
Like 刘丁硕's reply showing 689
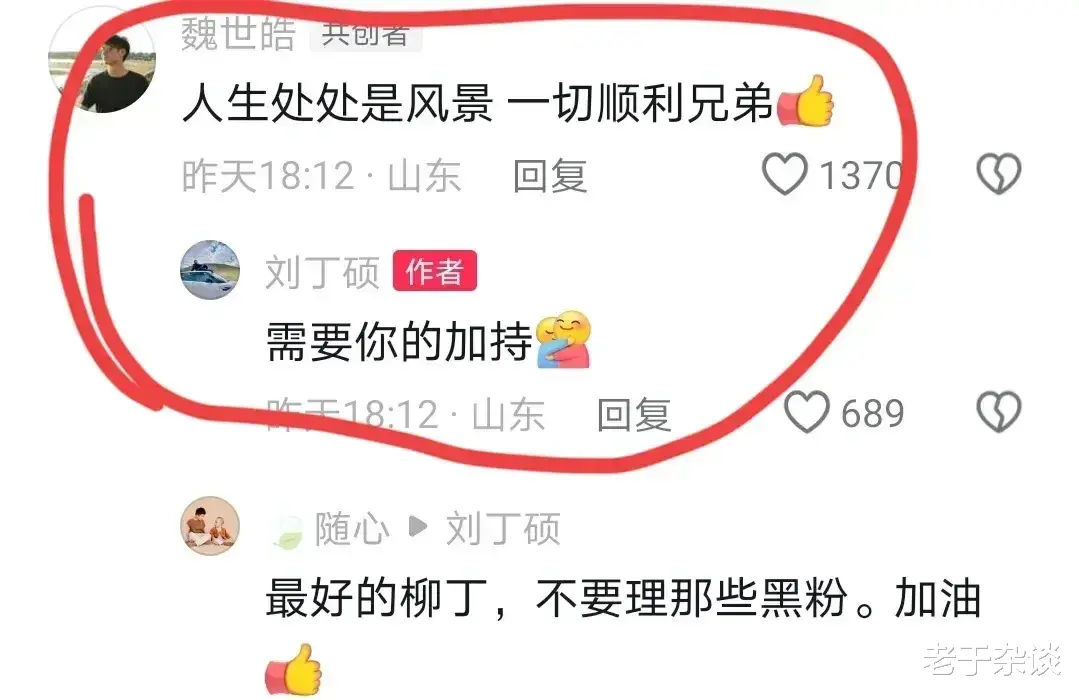(806, 412)
